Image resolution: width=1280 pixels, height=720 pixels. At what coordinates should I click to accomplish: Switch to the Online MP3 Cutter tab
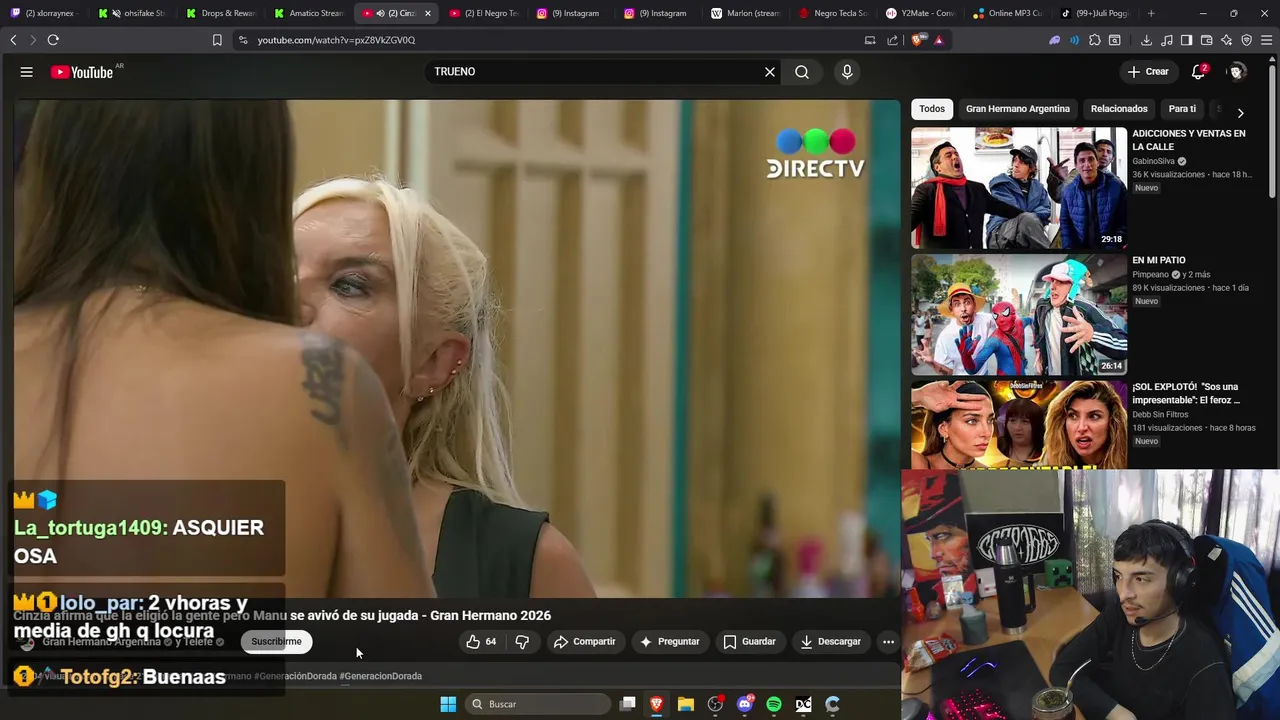tap(1010, 13)
